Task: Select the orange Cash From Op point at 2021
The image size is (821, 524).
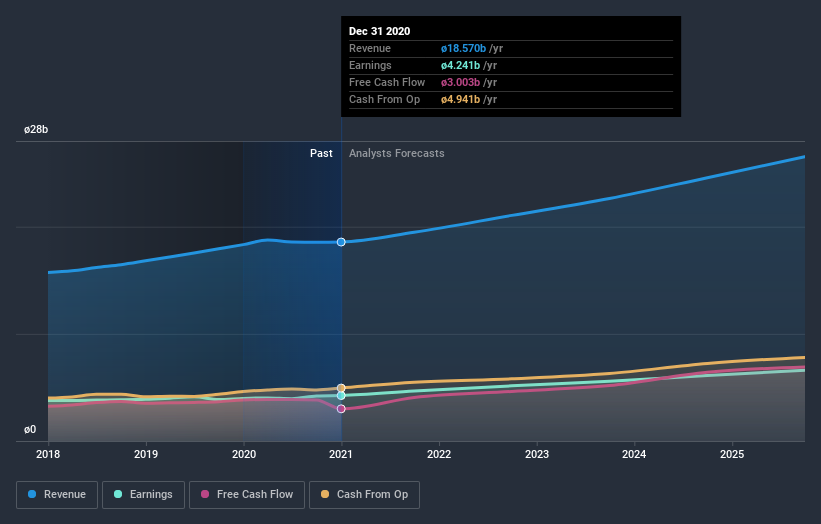Action: coord(341,388)
